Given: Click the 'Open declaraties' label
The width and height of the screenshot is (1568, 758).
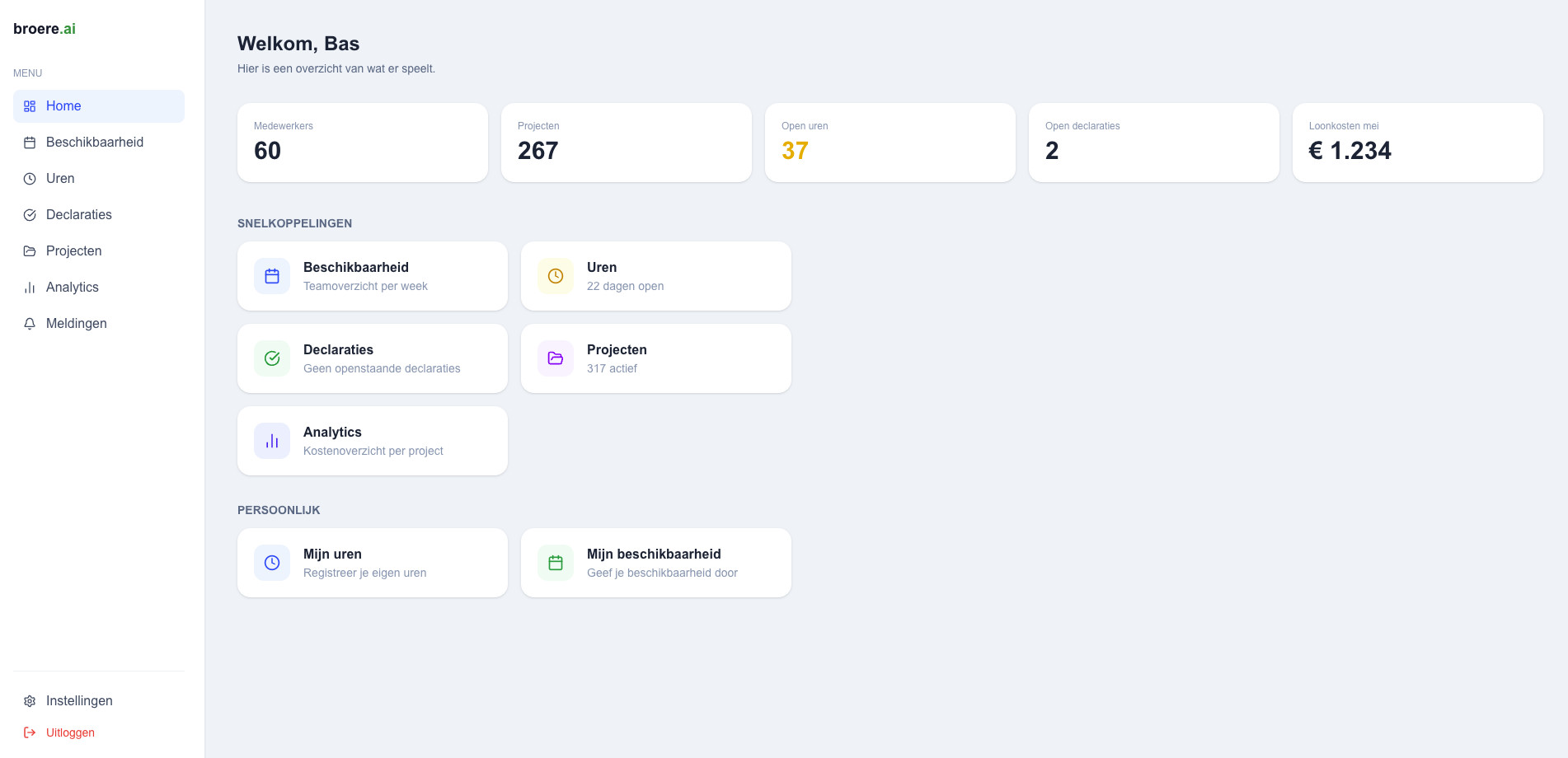Looking at the screenshot, I should [1082, 126].
